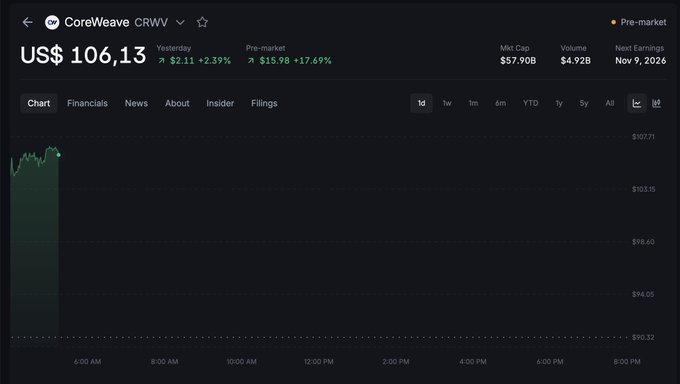The width and height of the screenshot is (680, 384).
Task: Open the Chart tab
Action: click(x=39, y=103)
